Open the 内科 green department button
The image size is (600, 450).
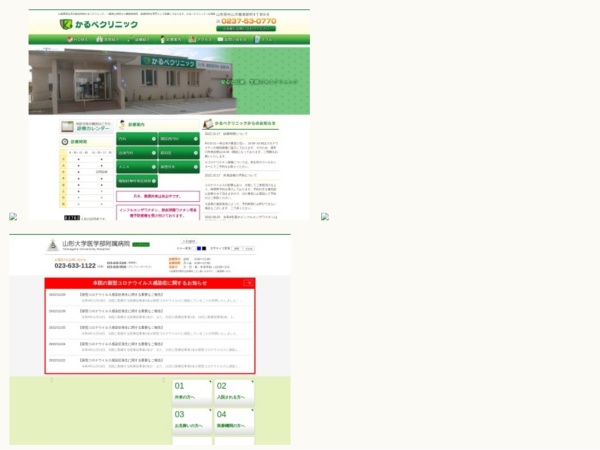(137, 139)
